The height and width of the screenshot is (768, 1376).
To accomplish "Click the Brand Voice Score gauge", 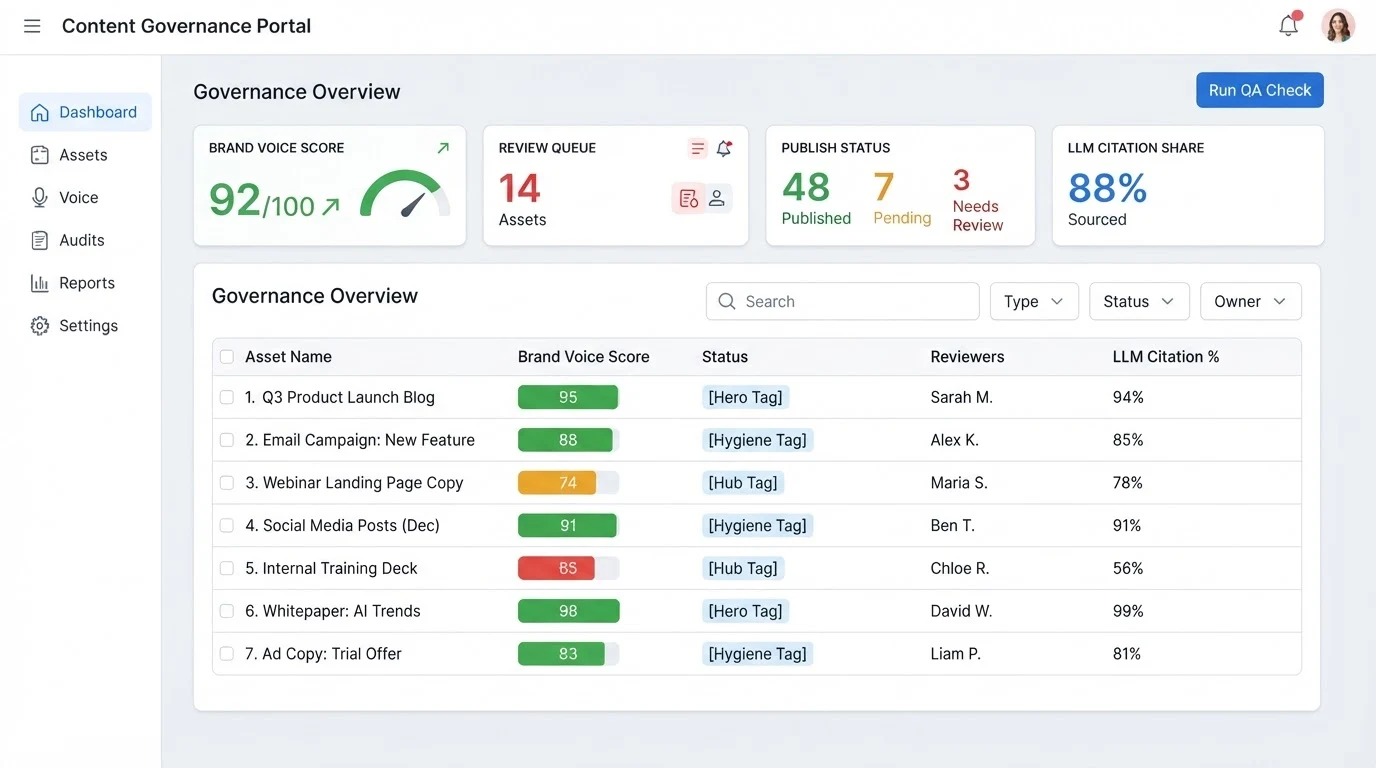I will point(405,193).
